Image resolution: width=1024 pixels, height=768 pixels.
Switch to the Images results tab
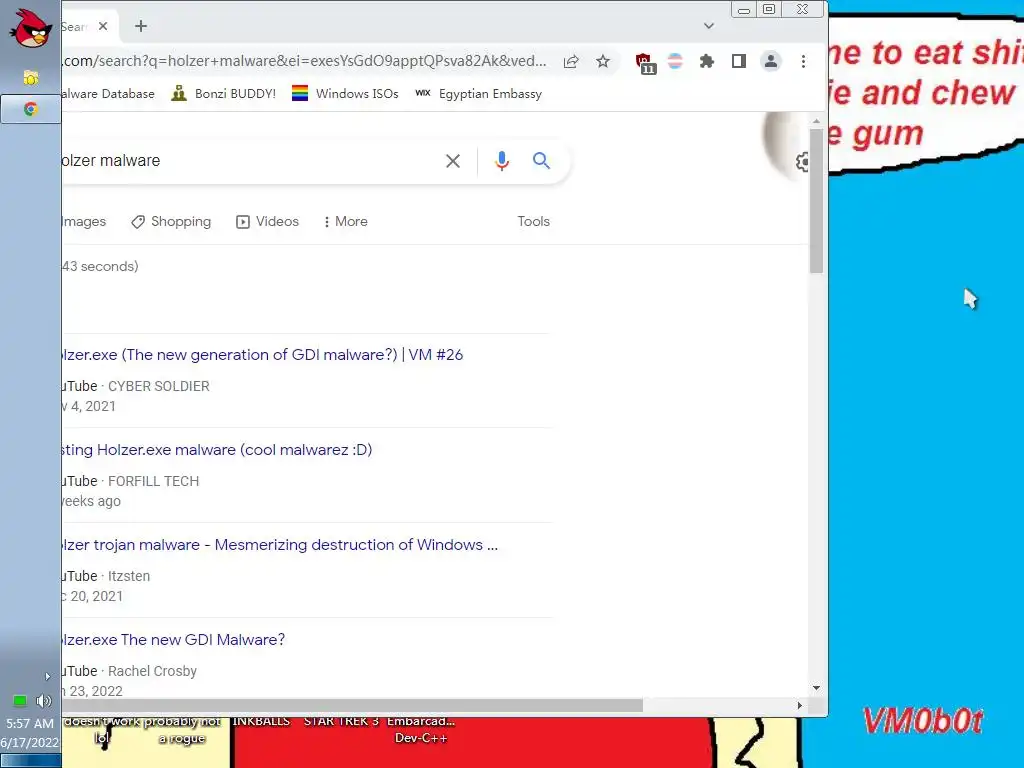pyautogui.click(x=84, y=221)
